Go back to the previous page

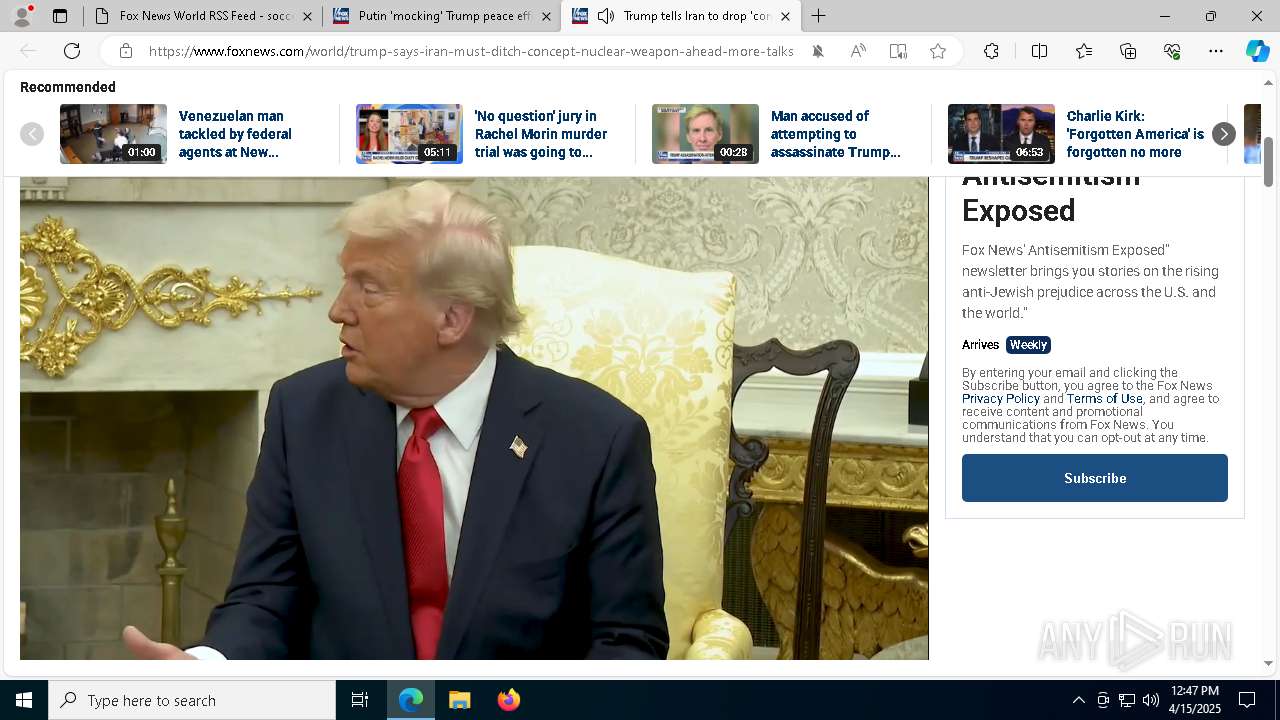28,51
